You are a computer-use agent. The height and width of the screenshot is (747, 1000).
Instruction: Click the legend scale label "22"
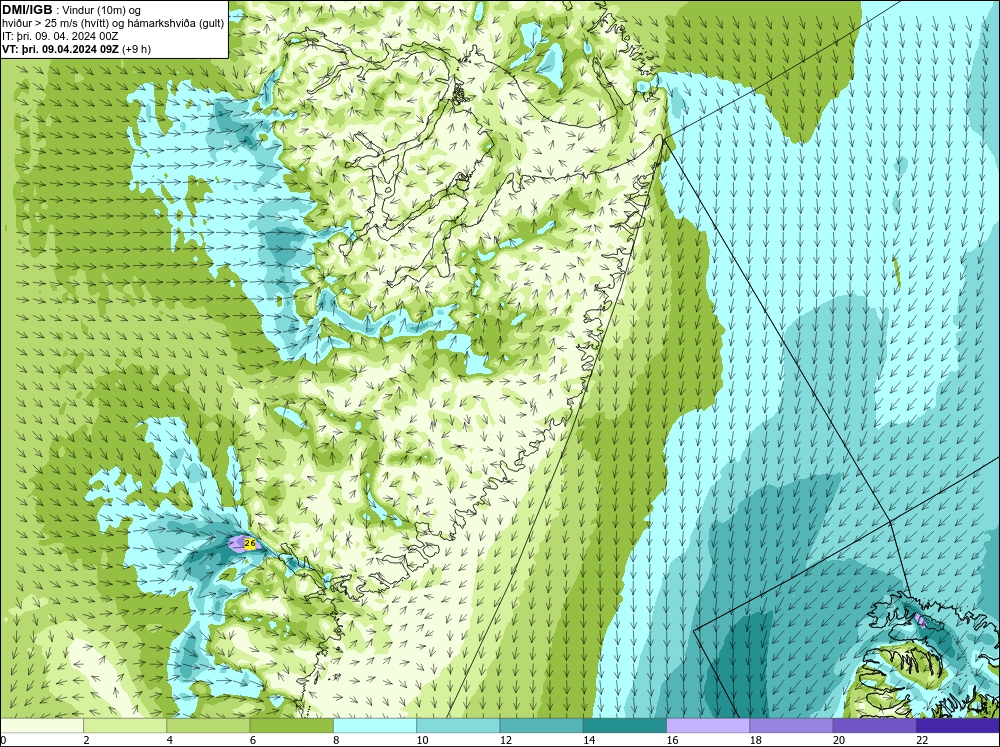pyautogui.click(x=922, y=740)
